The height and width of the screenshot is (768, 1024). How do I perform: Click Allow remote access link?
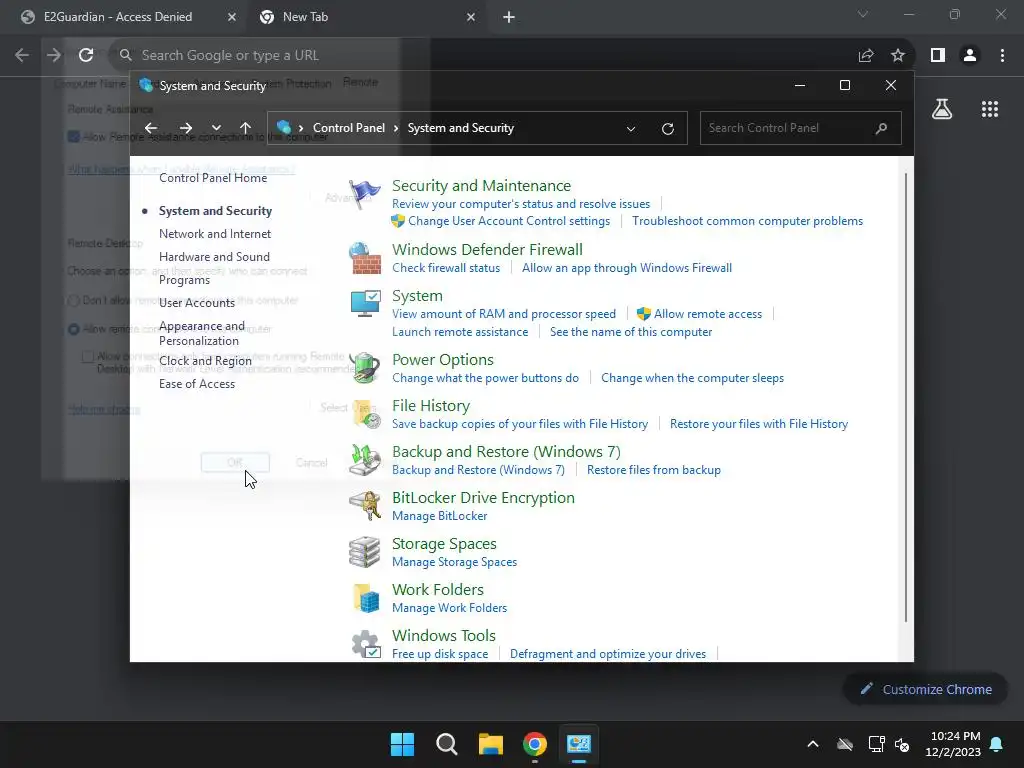click(708, 314)
